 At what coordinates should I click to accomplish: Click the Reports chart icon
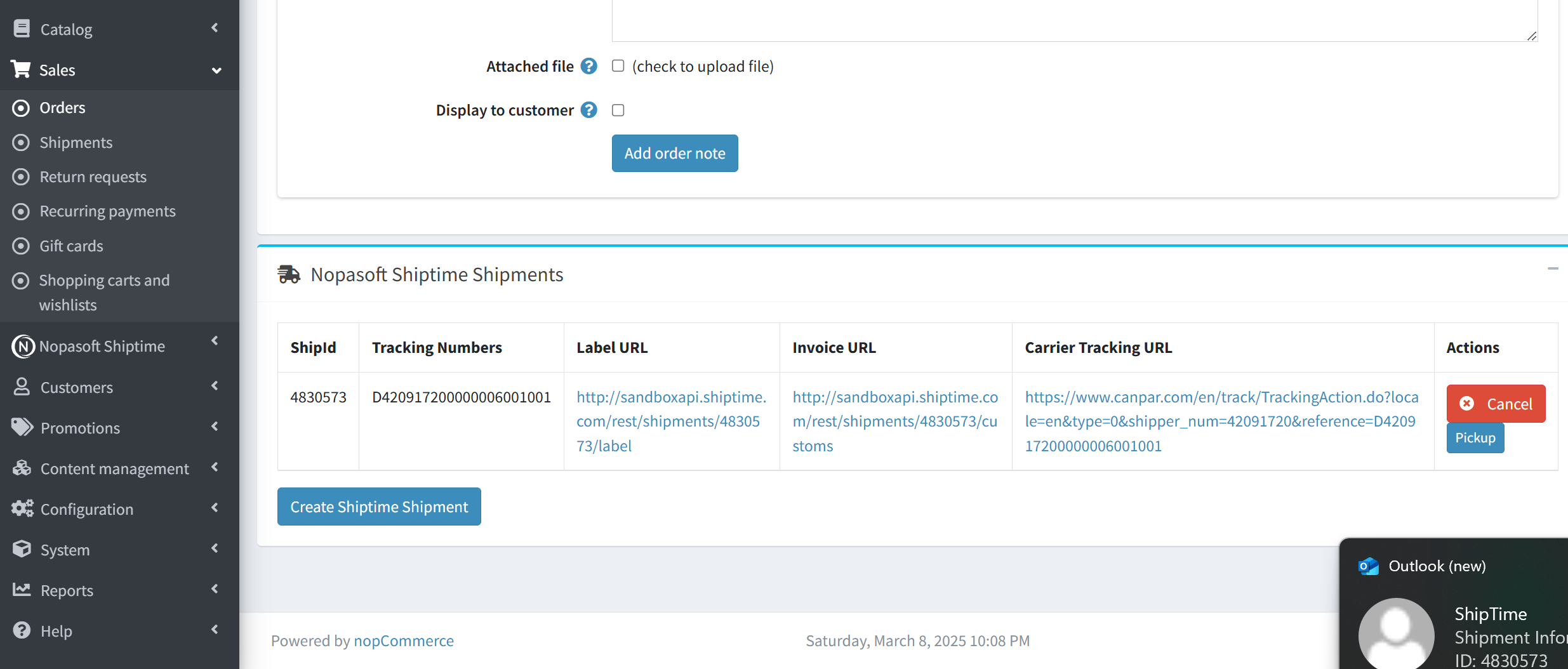click(x=22, y=590)
